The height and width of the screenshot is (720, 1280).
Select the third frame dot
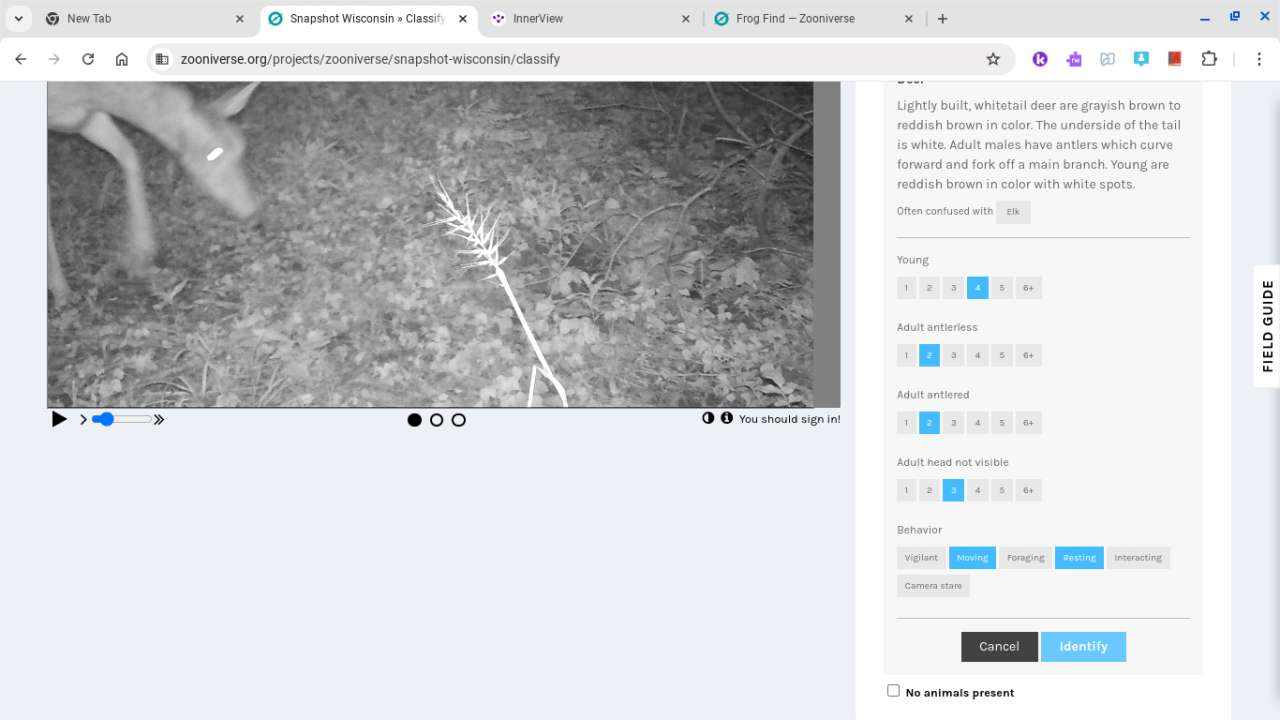458,420
